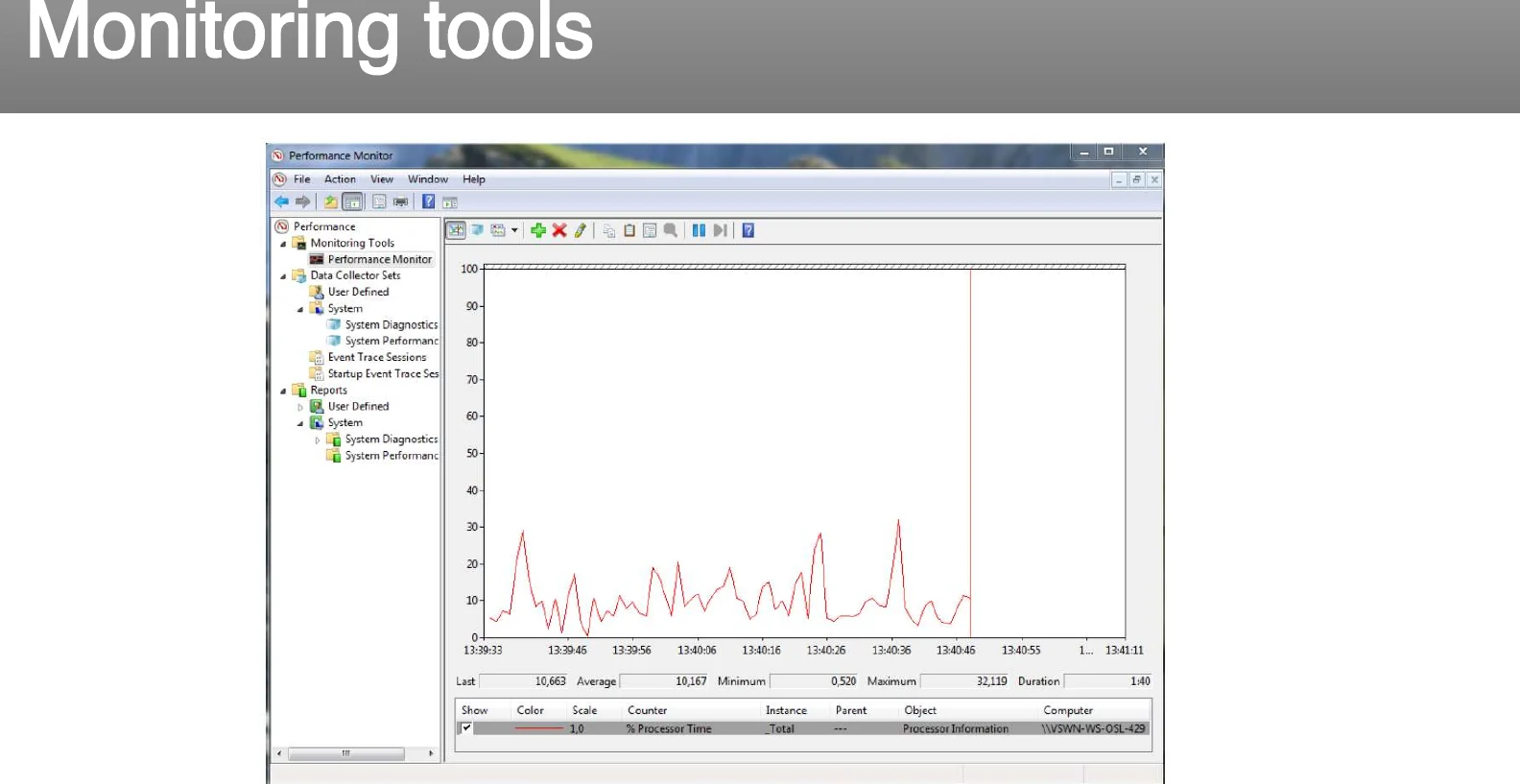Select Startup Event Trace Sessions
Viewport: 1520px width, 784px height.
tap(383, 373)
